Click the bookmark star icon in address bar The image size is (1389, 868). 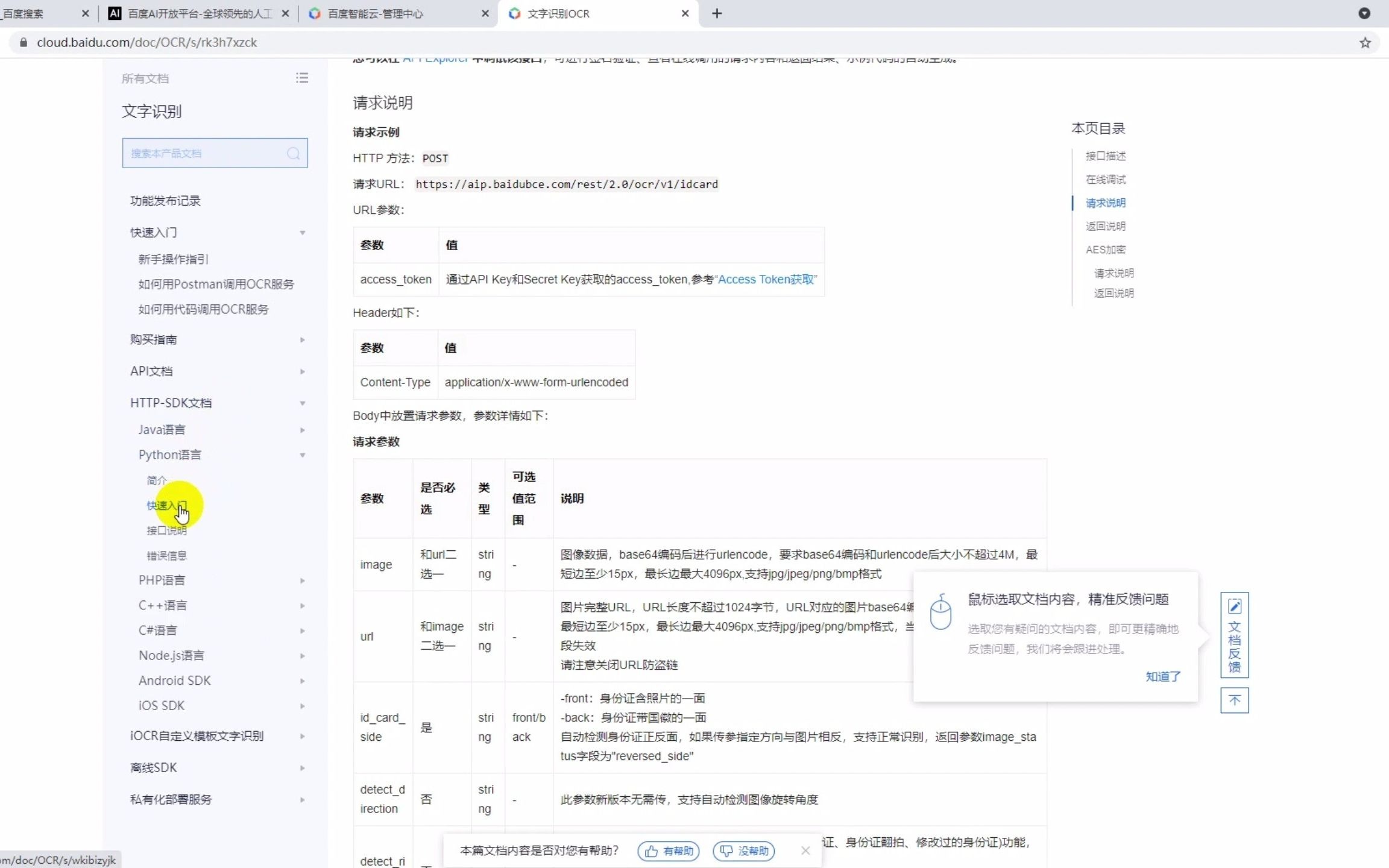coord(1365,43)
